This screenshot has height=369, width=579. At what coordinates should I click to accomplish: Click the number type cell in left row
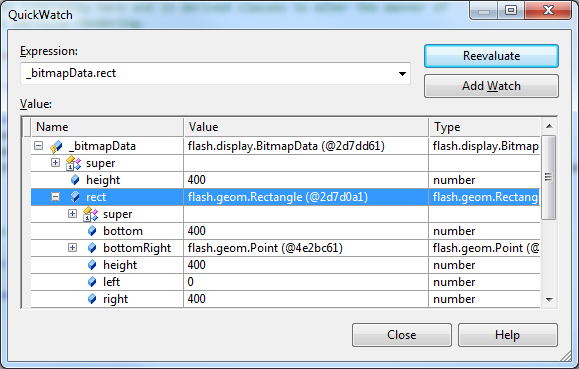tap(484, 282)
